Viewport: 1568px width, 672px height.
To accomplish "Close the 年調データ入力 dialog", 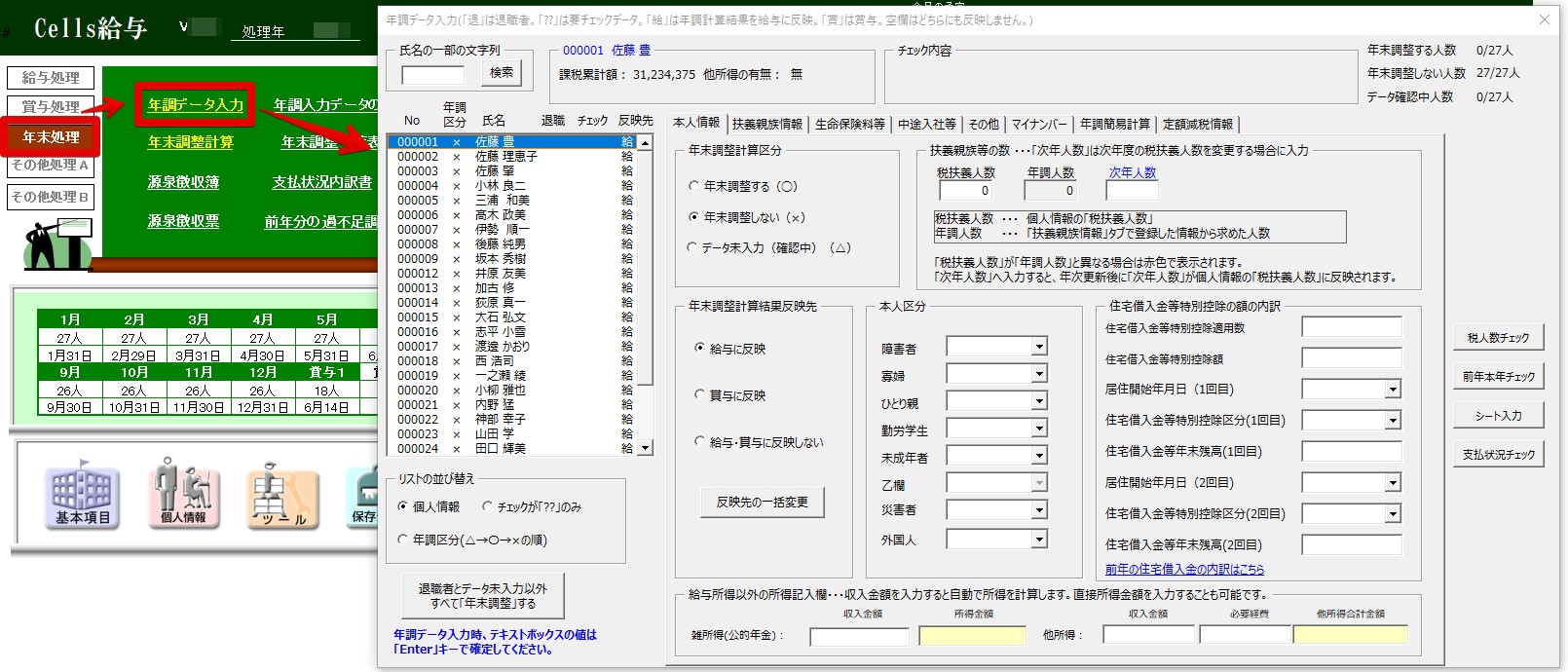I will tap(1544, 19).
